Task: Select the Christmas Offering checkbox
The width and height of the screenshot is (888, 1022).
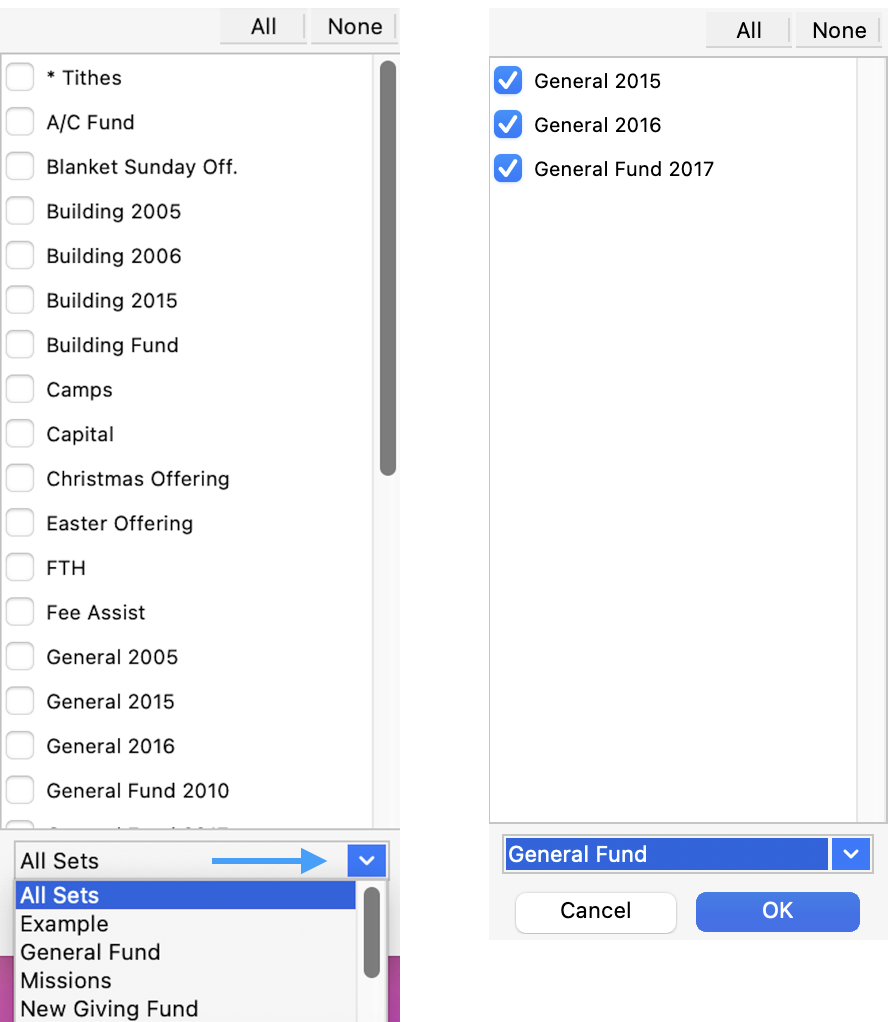Action: point(20,479)
